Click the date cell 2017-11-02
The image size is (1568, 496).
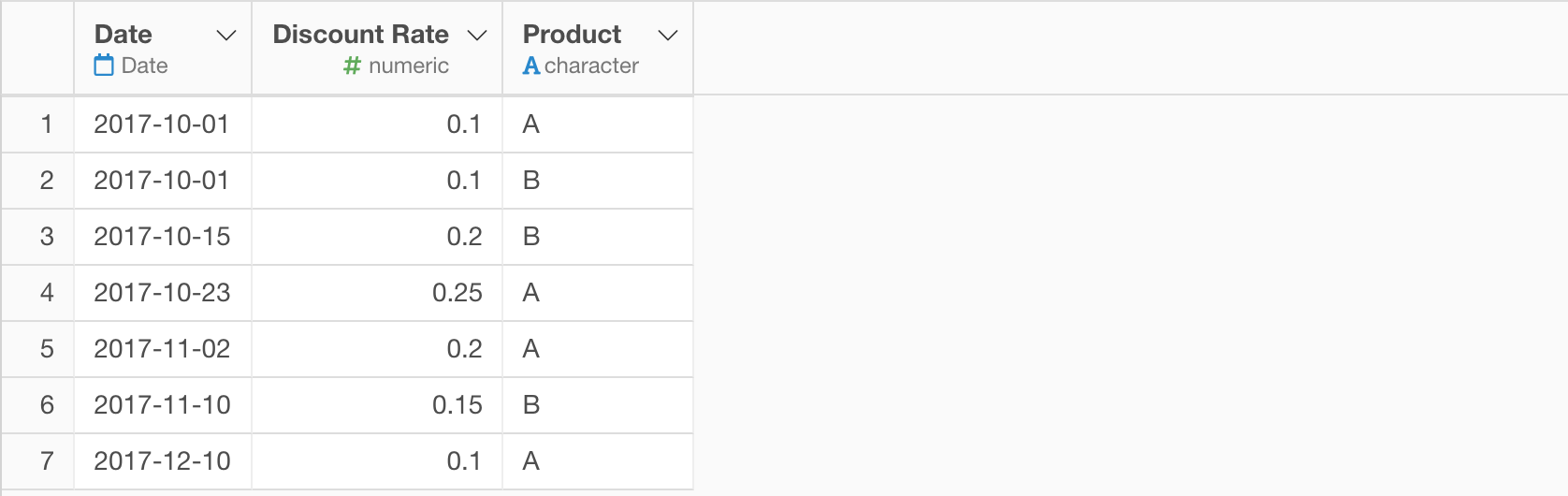(162, 349)
